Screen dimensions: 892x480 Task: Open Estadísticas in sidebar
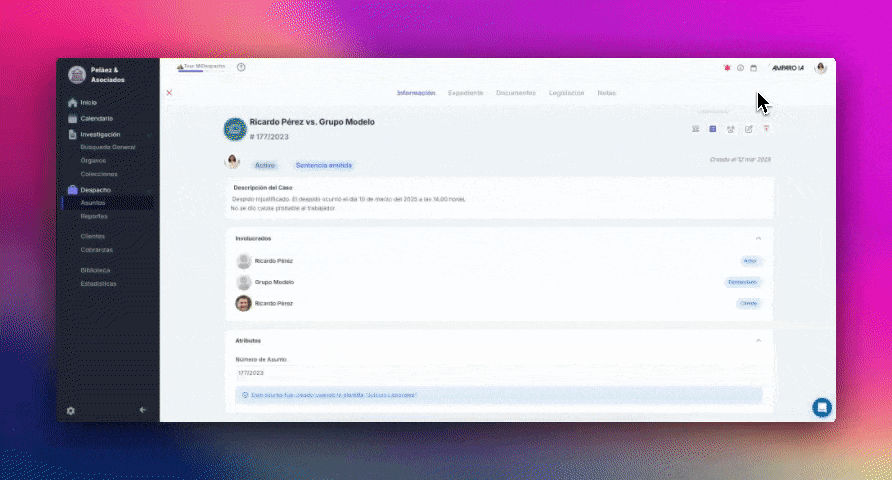[98, 284]
